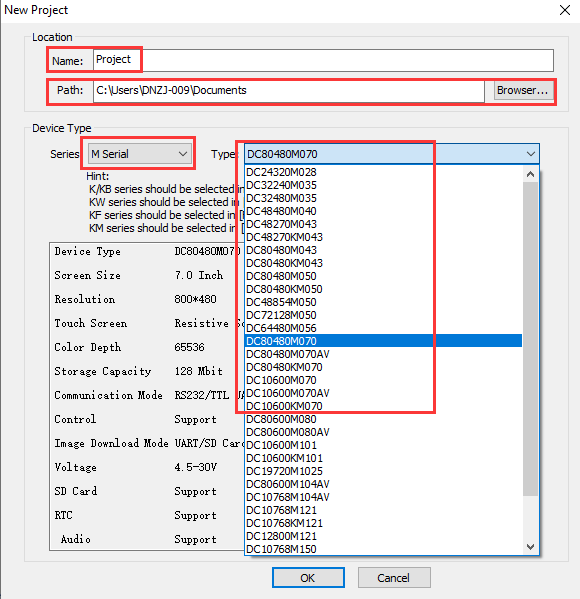Choose DC80480M070AV list entry

point(383,354)
